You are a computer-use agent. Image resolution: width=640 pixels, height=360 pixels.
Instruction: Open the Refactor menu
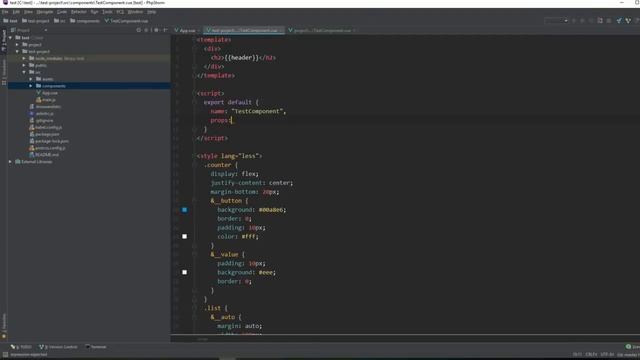(78, 12)
